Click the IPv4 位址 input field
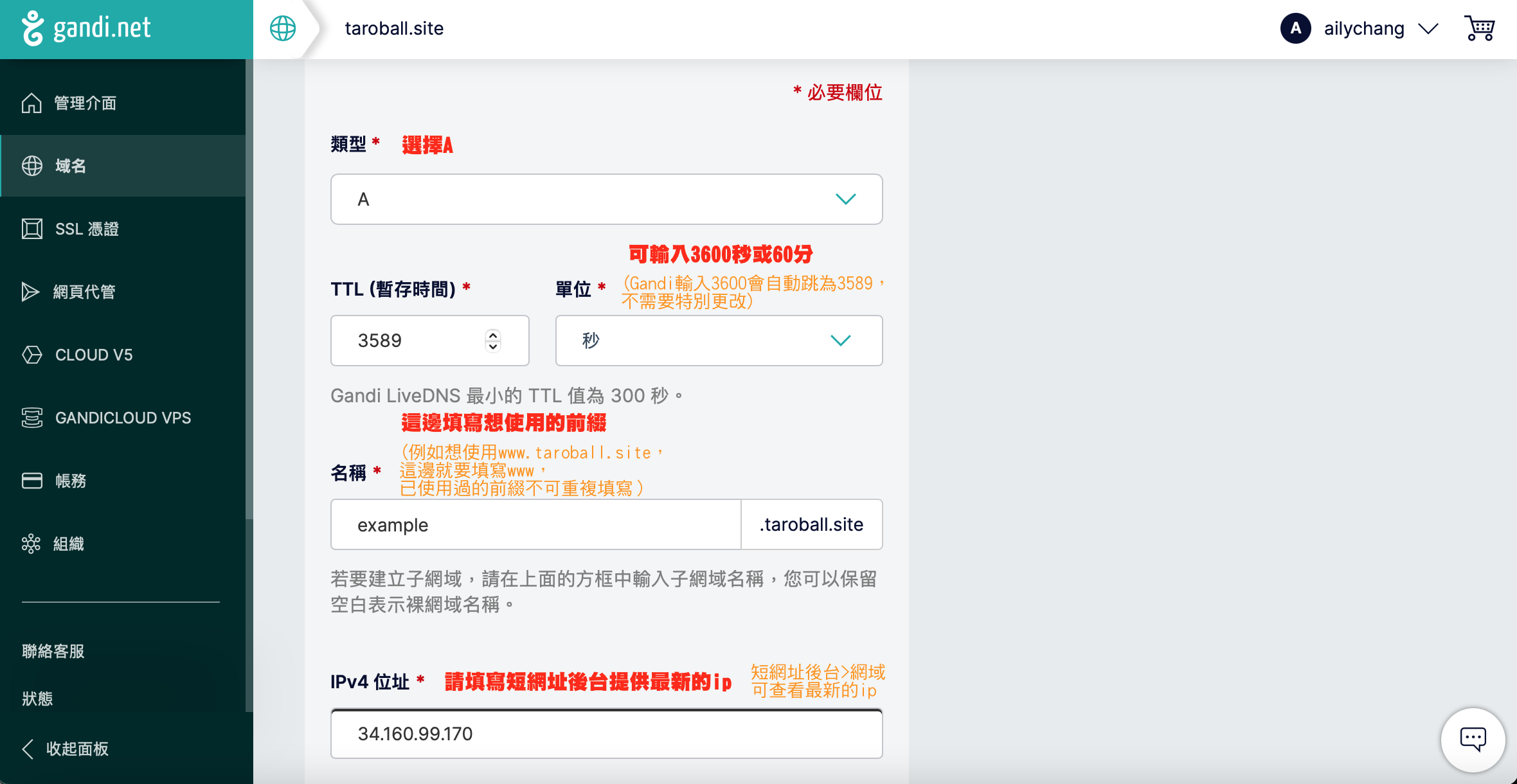1517x784 pixels. (606, 734)
